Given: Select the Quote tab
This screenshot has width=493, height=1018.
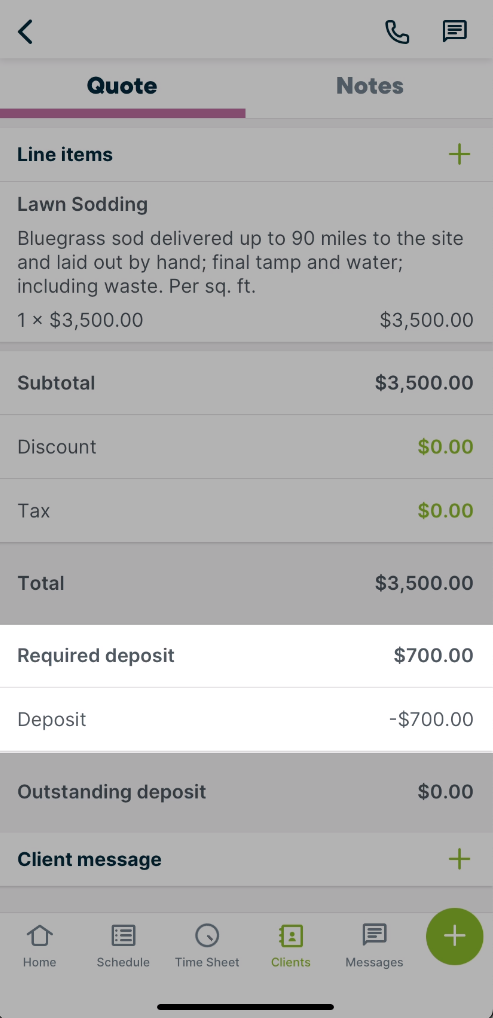Looking at the screenshot, I should [122, 86].
